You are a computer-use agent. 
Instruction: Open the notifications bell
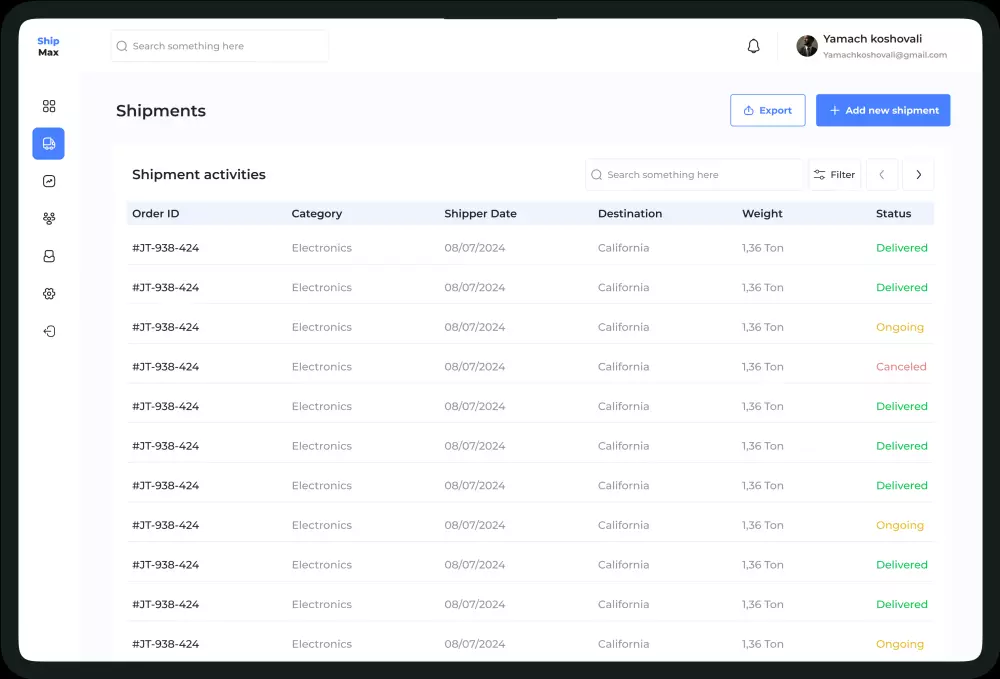(754, 46)
